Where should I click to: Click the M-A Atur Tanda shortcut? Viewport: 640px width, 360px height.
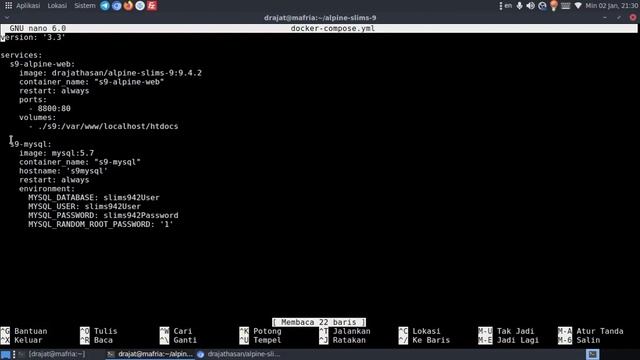coord(591,331)
